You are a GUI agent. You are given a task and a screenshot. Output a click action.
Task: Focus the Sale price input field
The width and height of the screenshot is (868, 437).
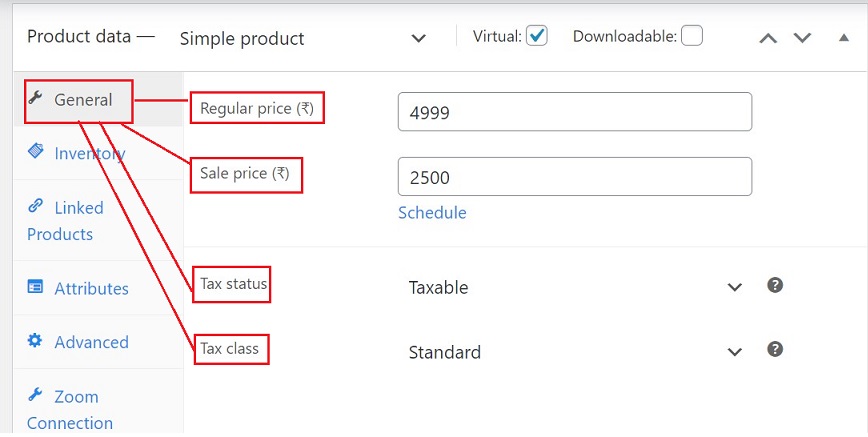pyautogui.click(x=574, y=177)
